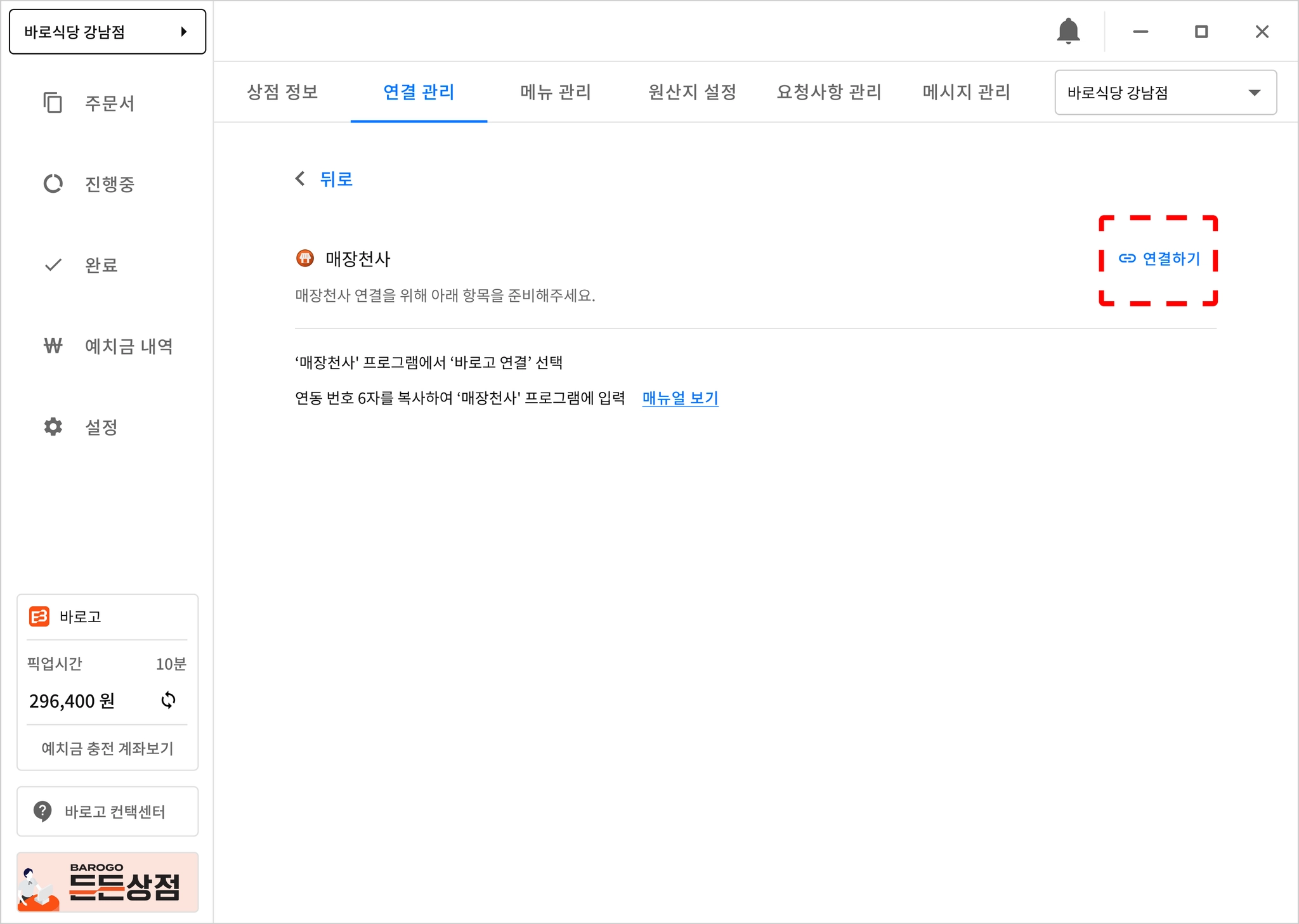Open the 바로식당 강남점 dropdown at top right
This screenshot has width=1299, height=924.
click(1165, 93)
